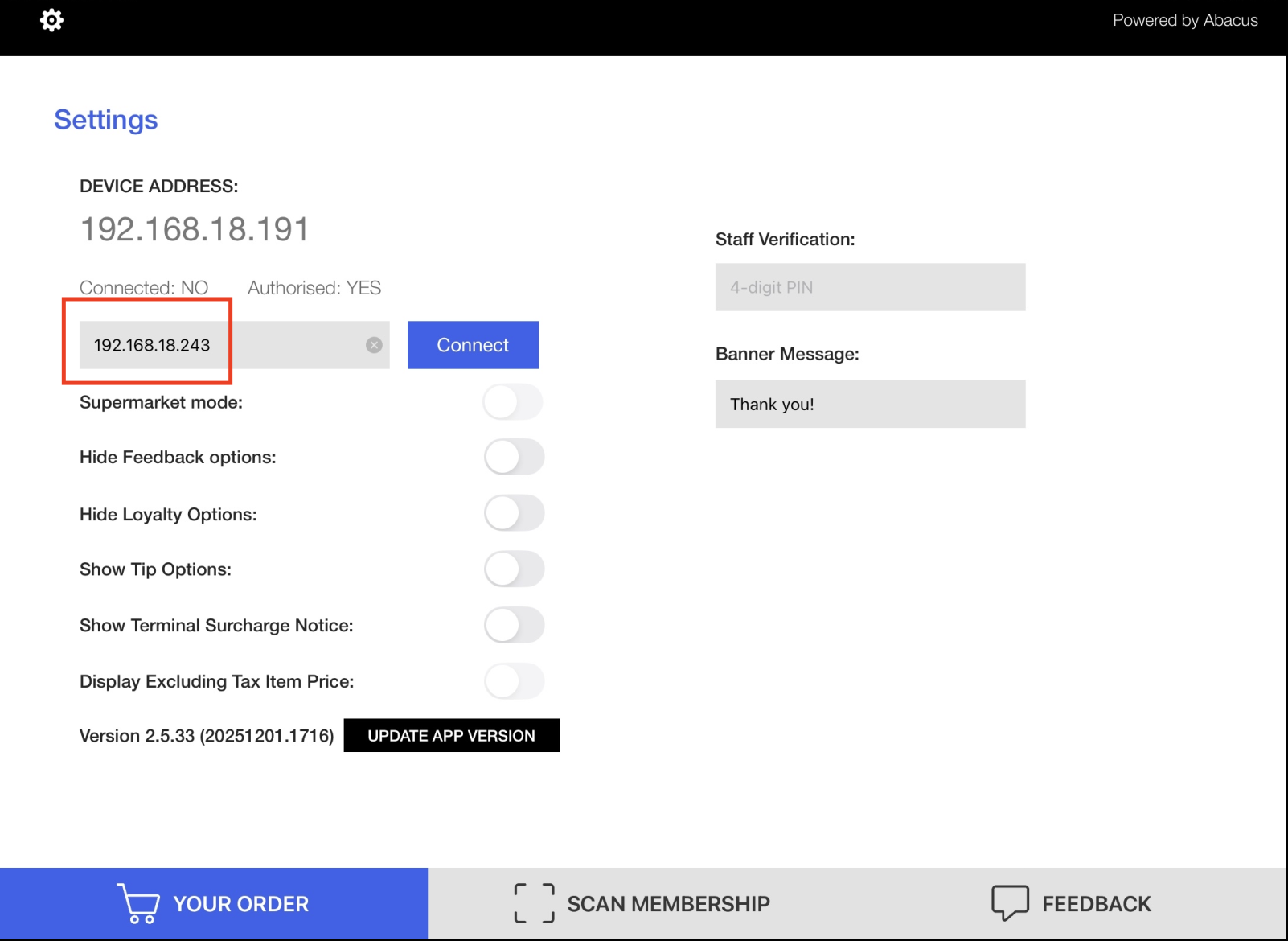
Task: Enable Hide Feedback options switch
Action: coord(514,457)
